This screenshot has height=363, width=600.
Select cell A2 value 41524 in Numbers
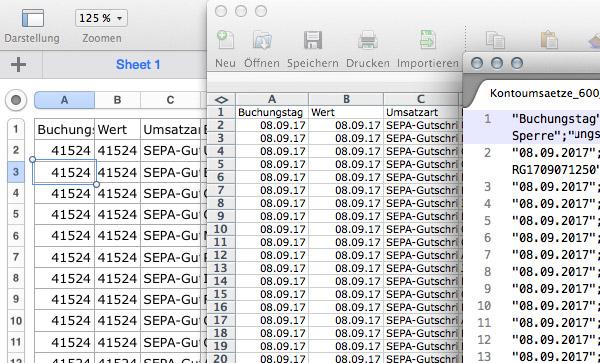65,150
